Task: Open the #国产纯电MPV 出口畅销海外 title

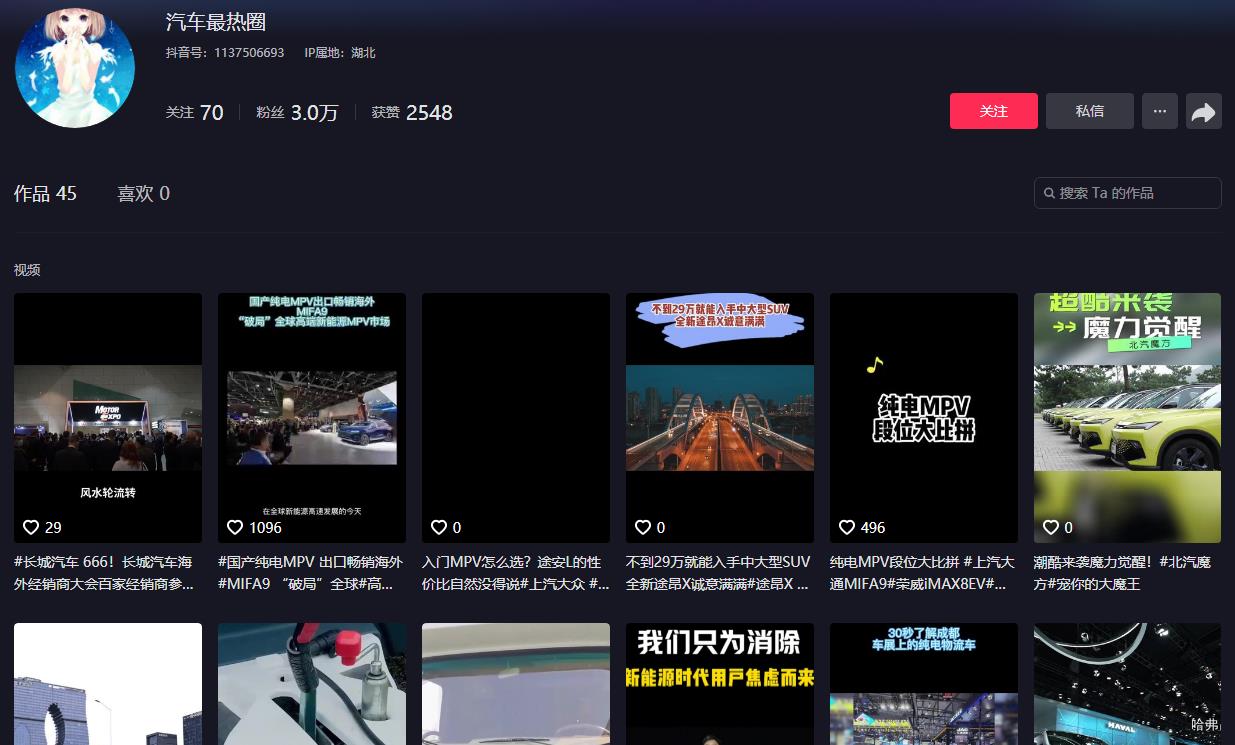Action: click(x=312, y=573)
